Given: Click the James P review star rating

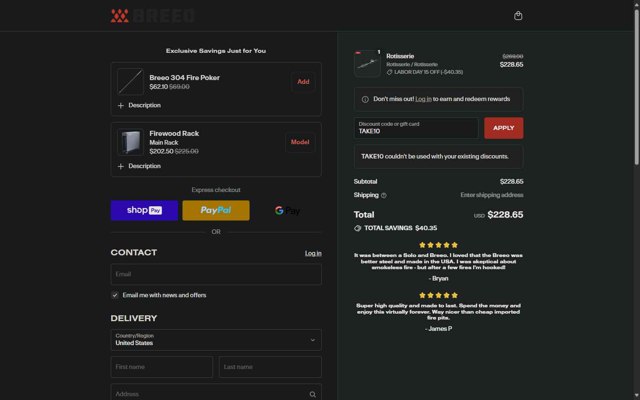Looking at the screenshot, I should [x=438, y=295].
